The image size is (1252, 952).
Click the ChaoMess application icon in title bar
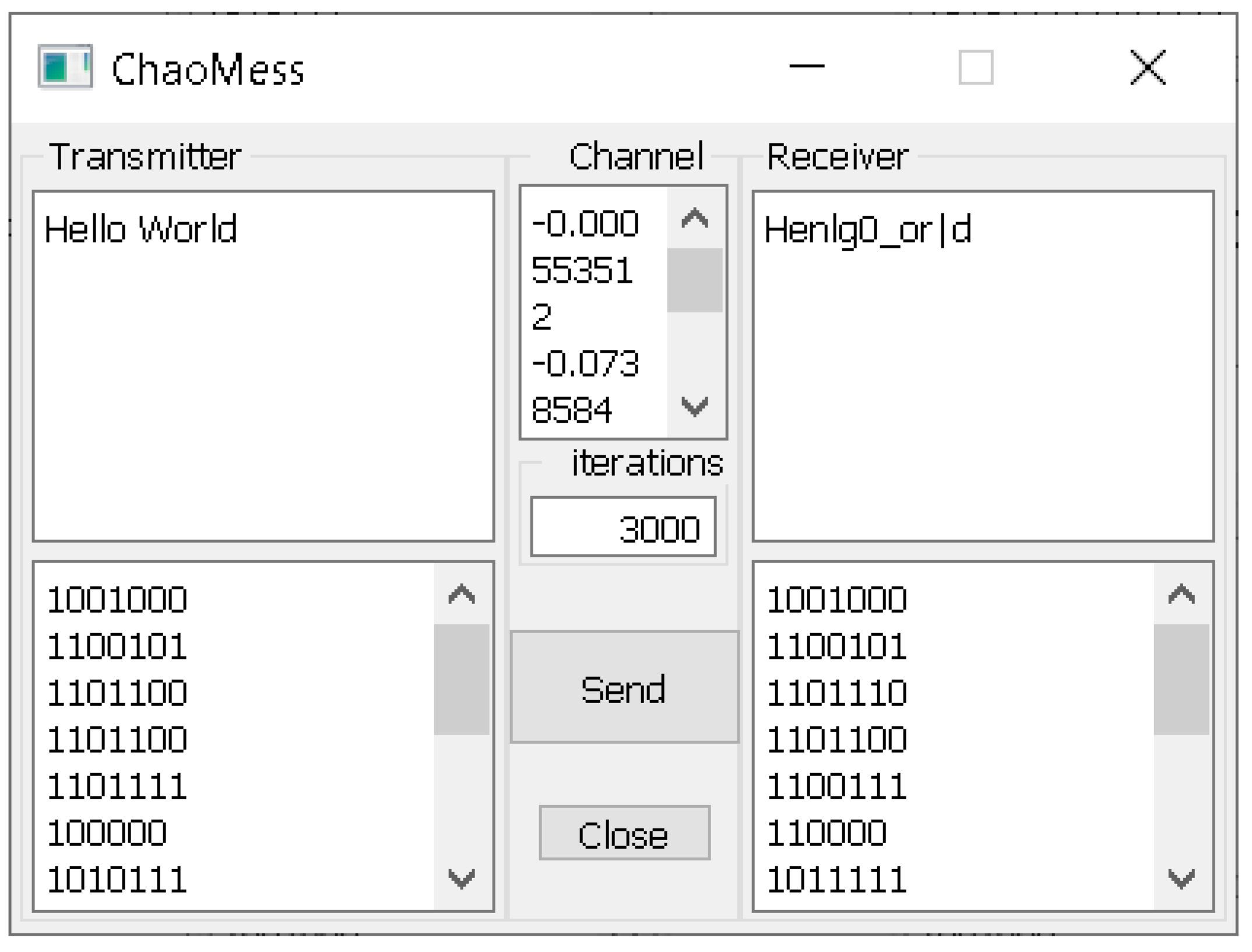pyautogui.click(x=65, y=68)
